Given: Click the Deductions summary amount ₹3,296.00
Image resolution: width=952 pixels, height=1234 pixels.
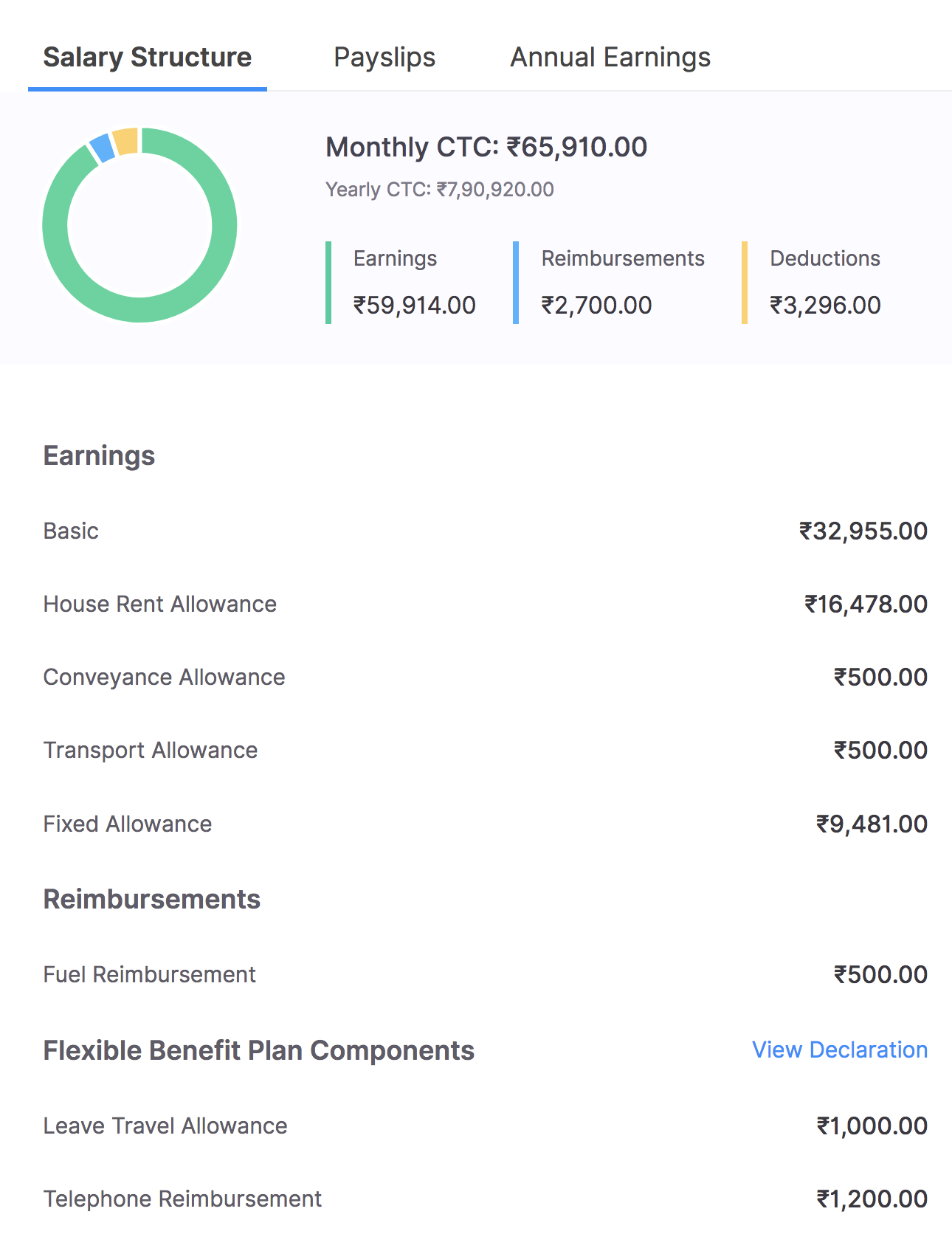Looking at the screenshot, I should [x=825, y=305].
